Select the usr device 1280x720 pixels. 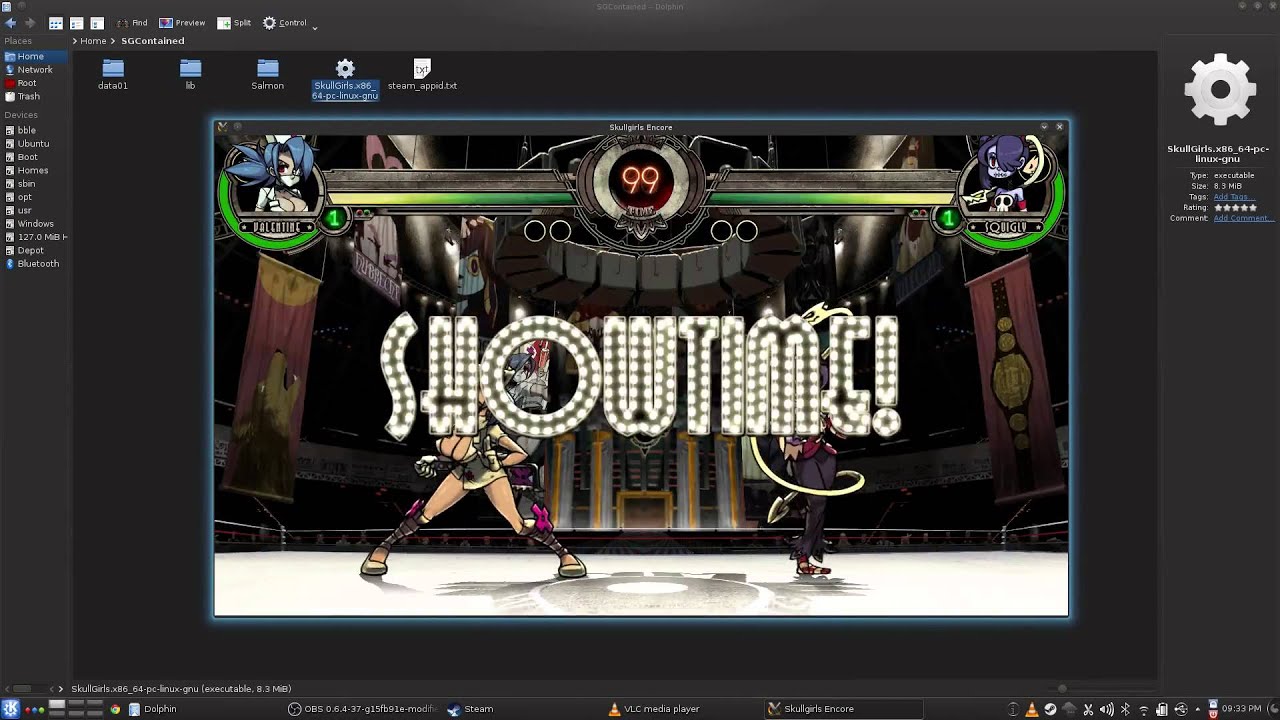click(x=35, y=210)
